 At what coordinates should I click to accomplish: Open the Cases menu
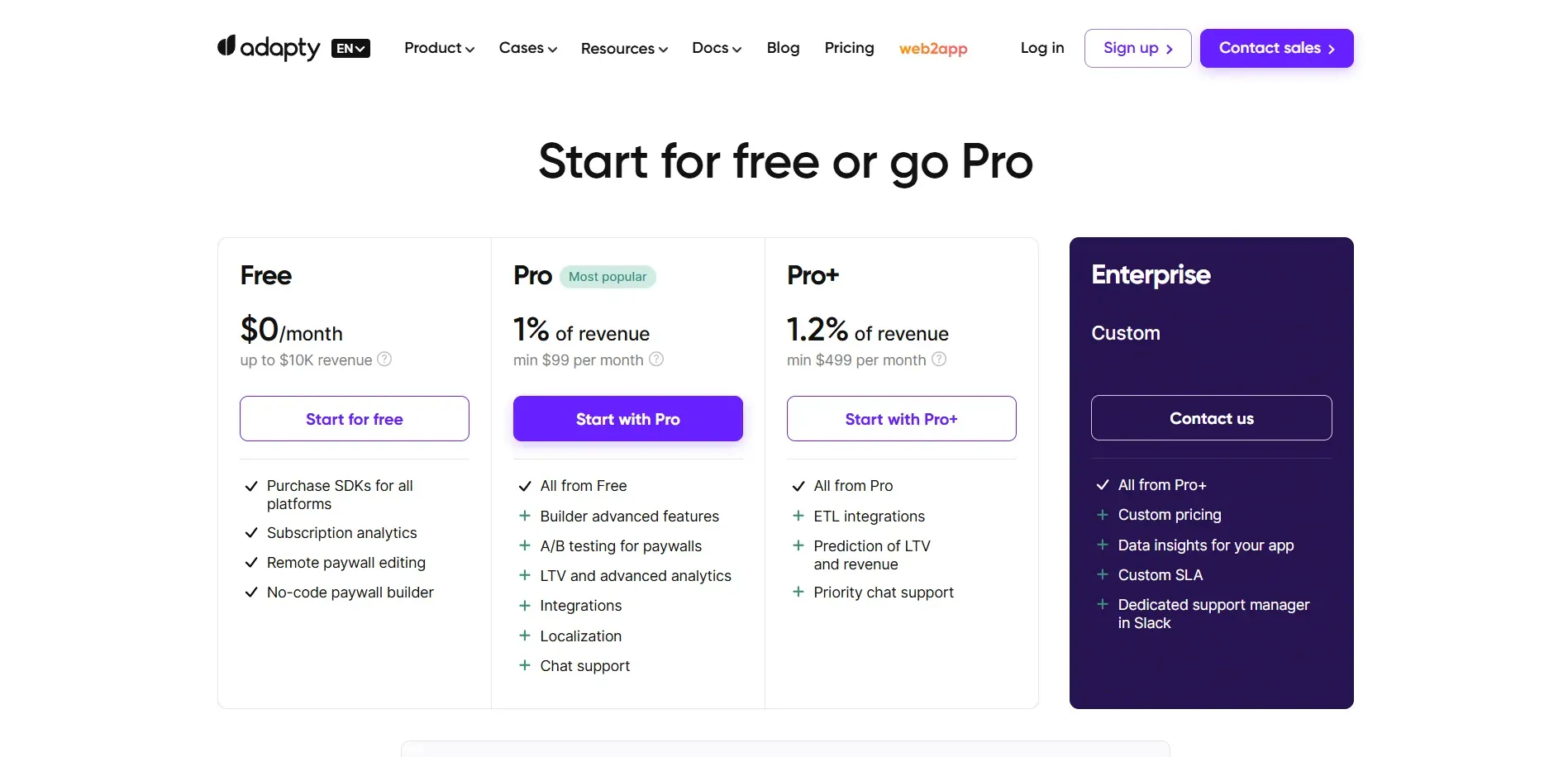coord(527,48)
